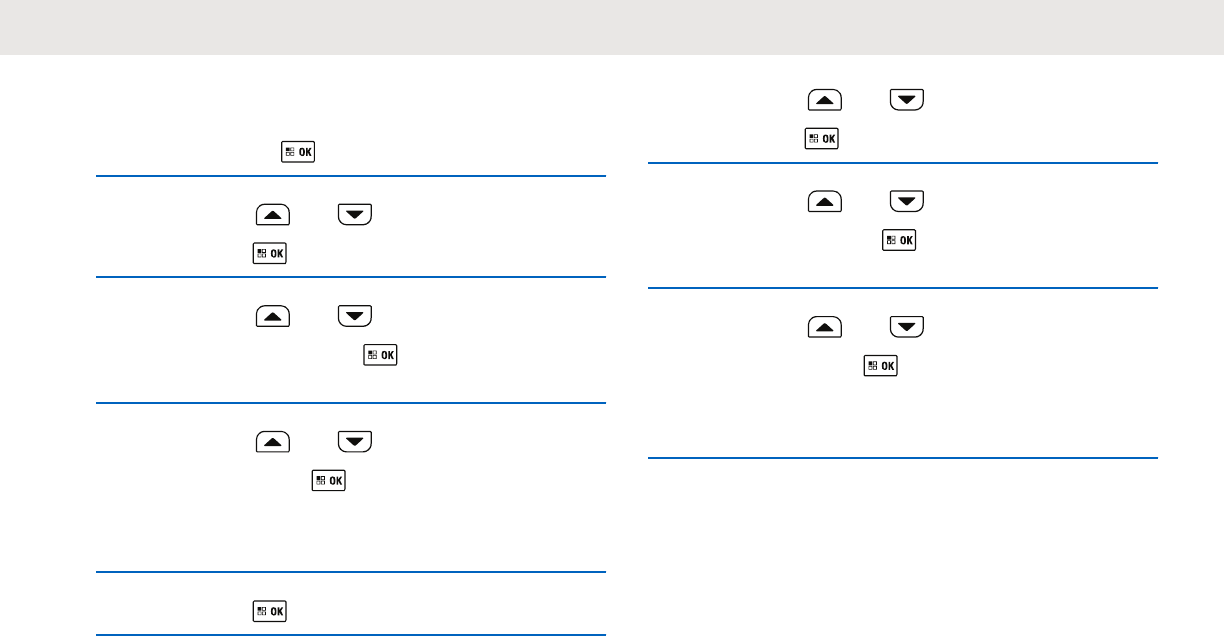Select up arrow in right column's top section
The image size is (1224, 636).
825,99
